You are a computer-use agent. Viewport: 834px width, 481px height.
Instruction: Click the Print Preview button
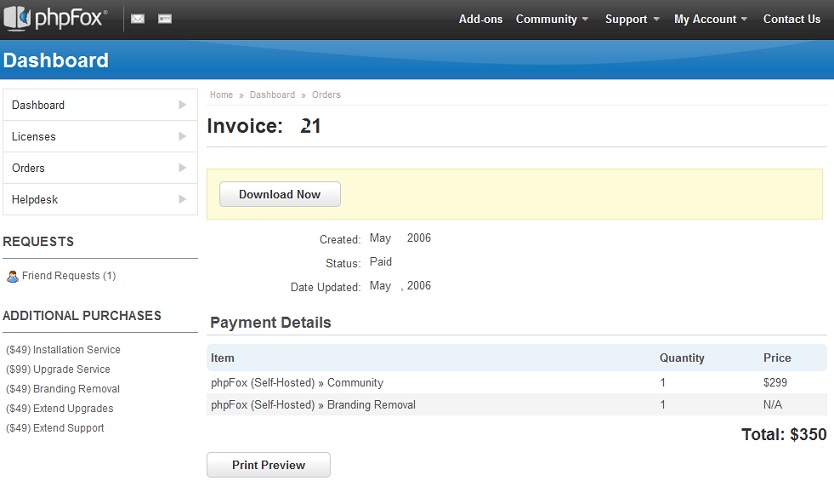pyautogui.click(x=269, y=465)
